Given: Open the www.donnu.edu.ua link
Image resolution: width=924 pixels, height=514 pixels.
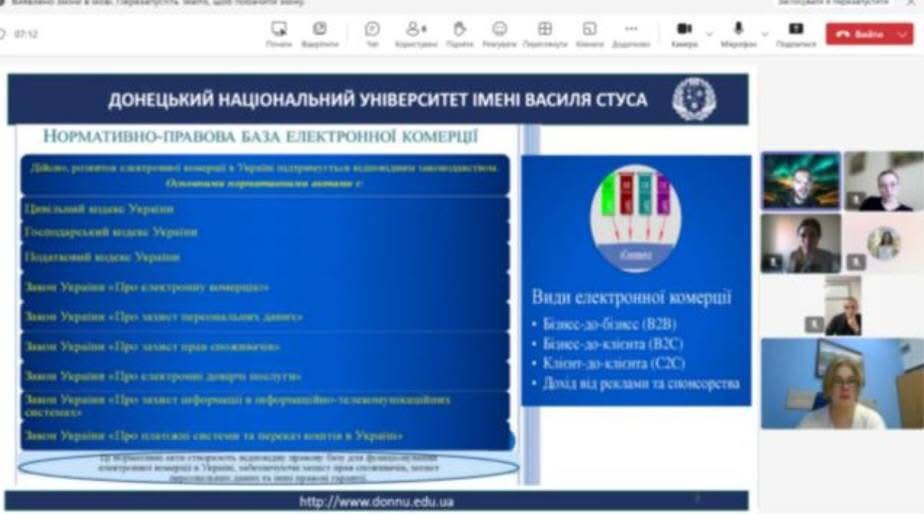Looking at the screenshot, I should (377, 502).
